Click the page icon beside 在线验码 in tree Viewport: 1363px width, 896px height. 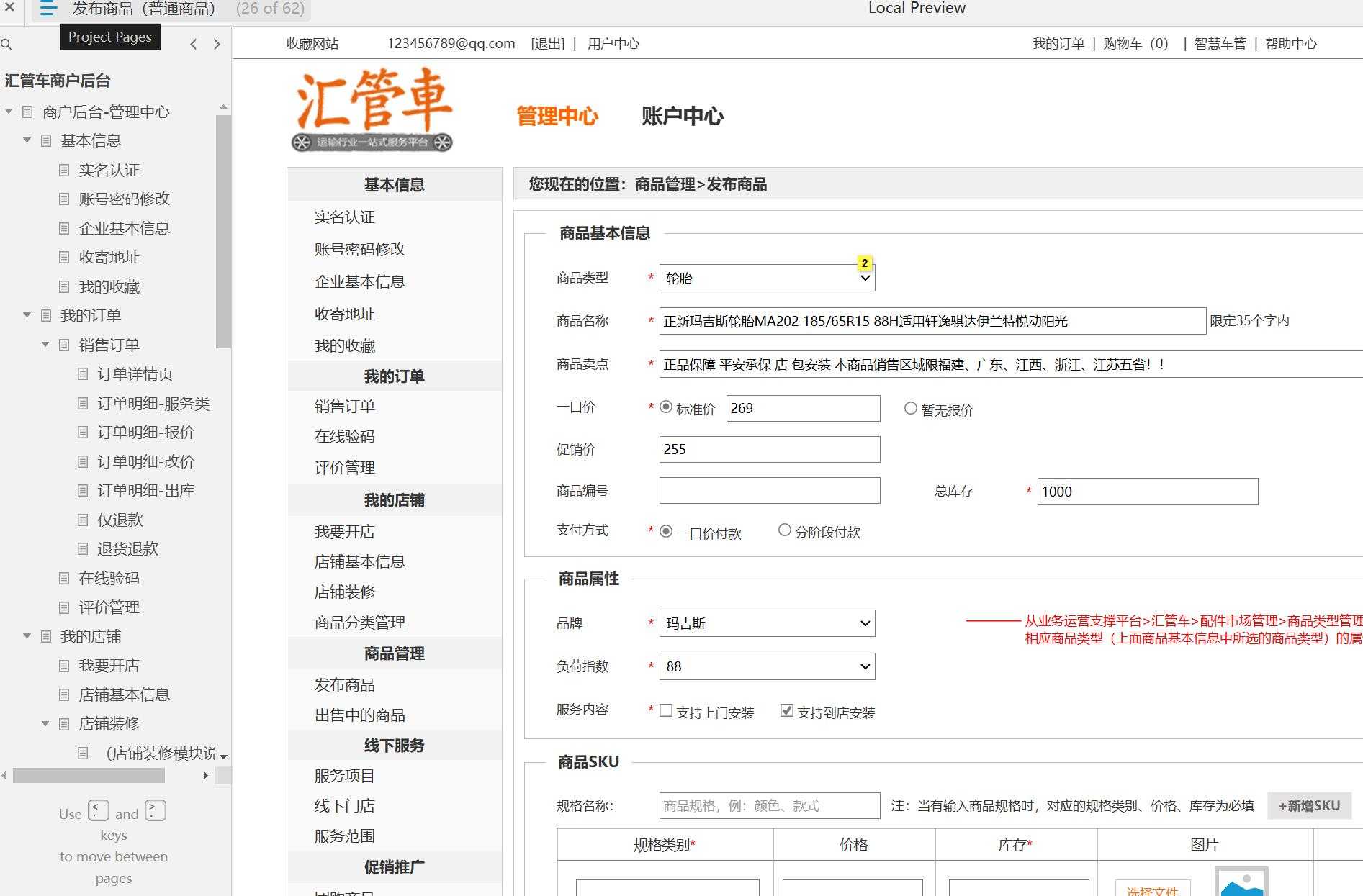click(x=64, y=579)
